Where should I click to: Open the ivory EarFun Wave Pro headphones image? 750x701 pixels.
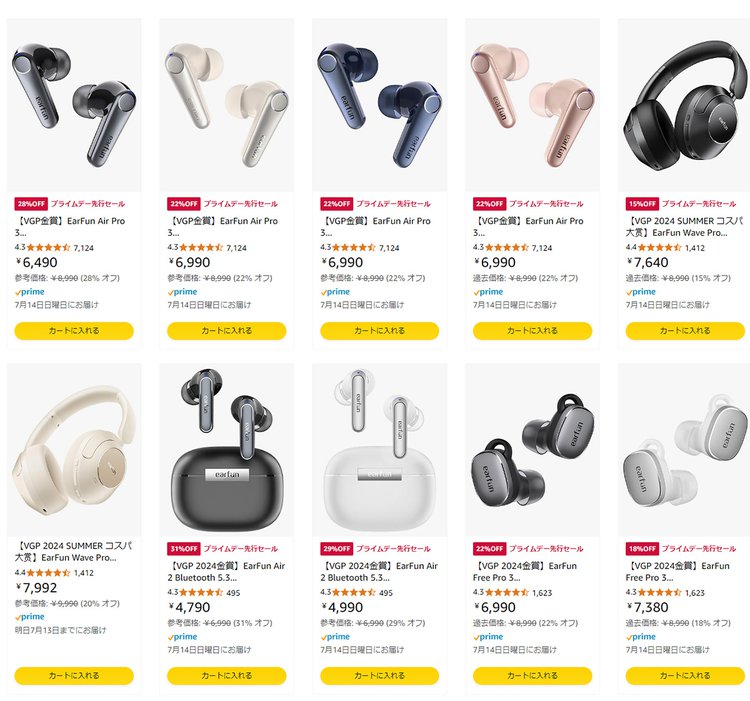[74, 449]
